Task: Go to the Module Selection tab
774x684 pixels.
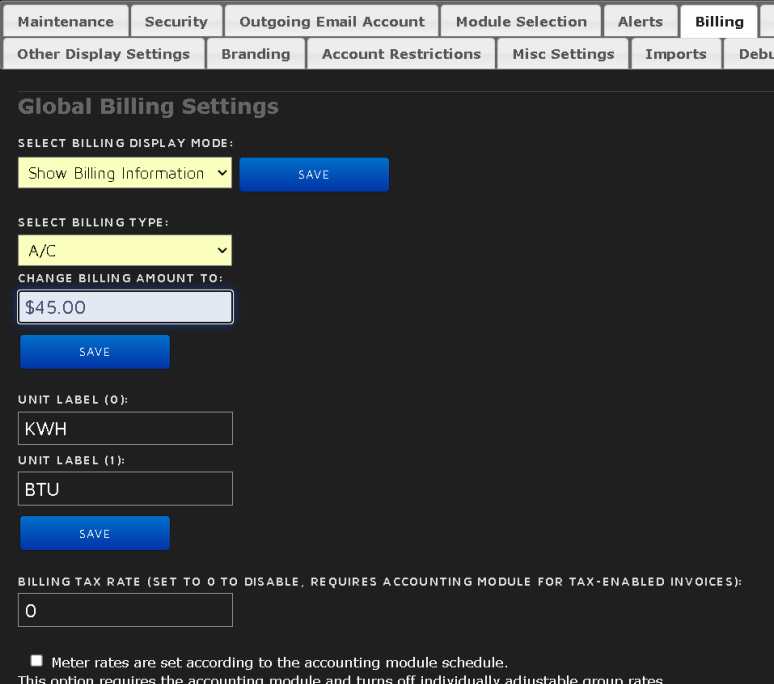Action: (521, 21)
